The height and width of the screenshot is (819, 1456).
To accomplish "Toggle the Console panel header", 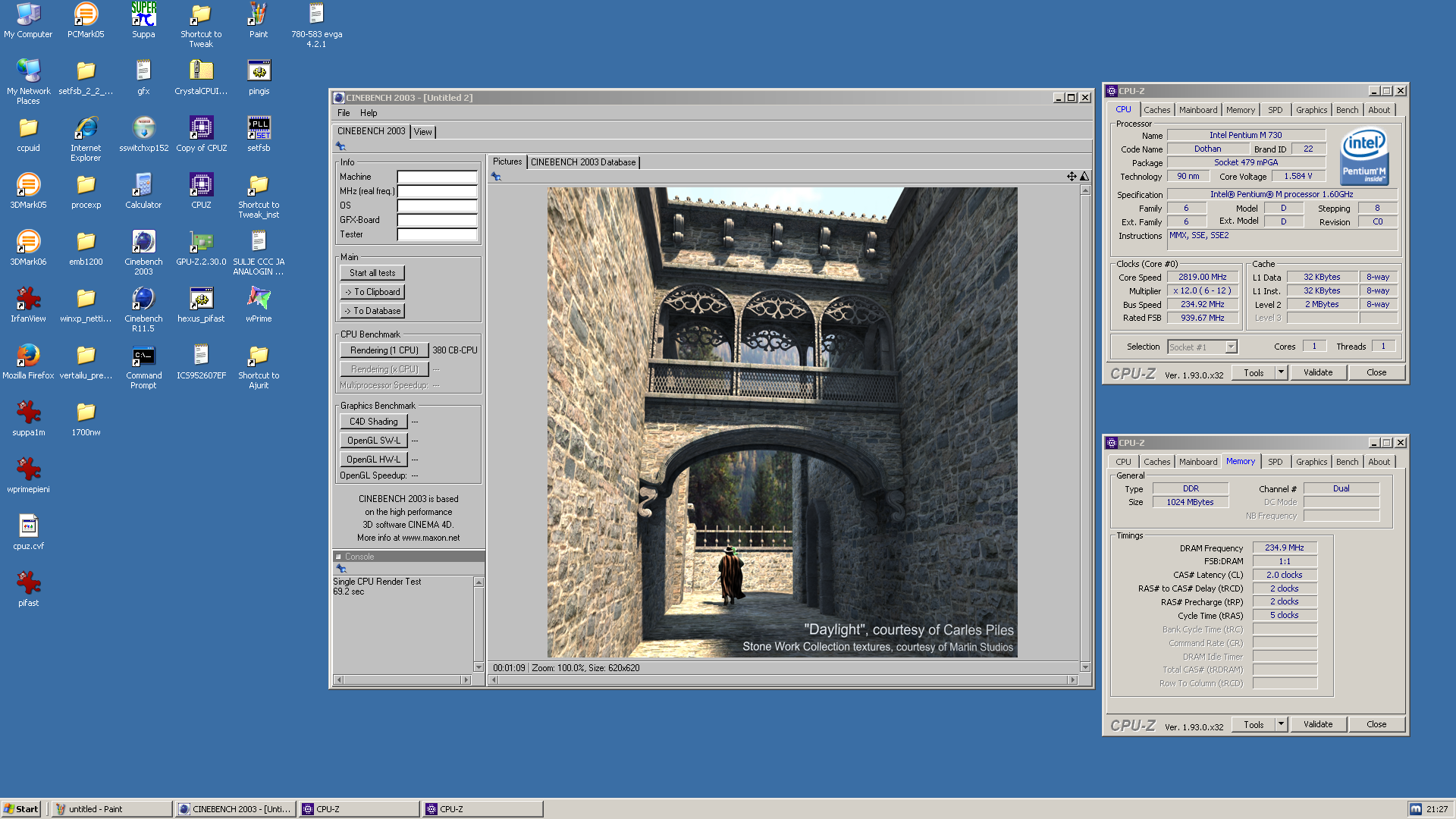I will tap(409, 557).
